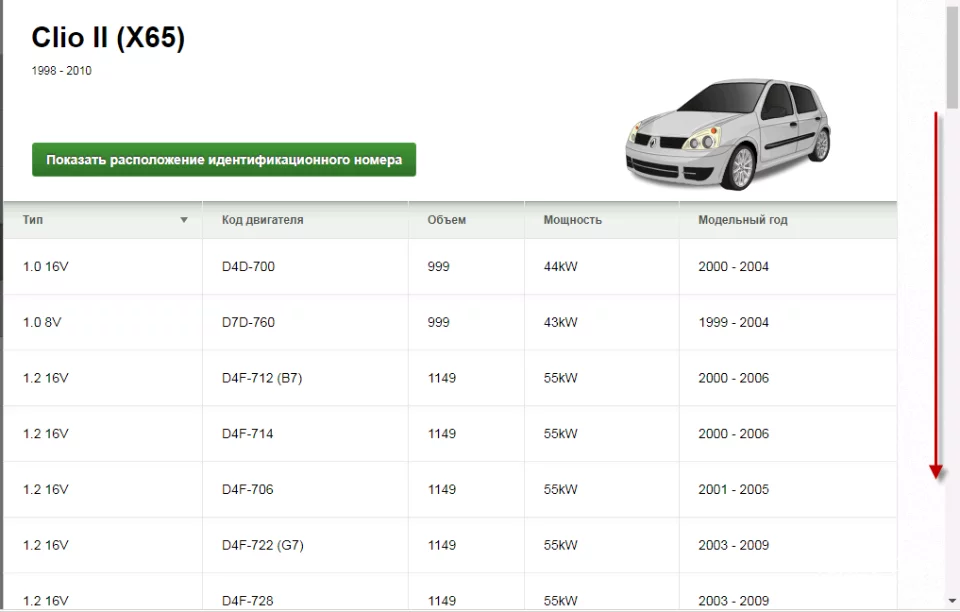
Task: Click the green show identification number location button
Action: 224,160
